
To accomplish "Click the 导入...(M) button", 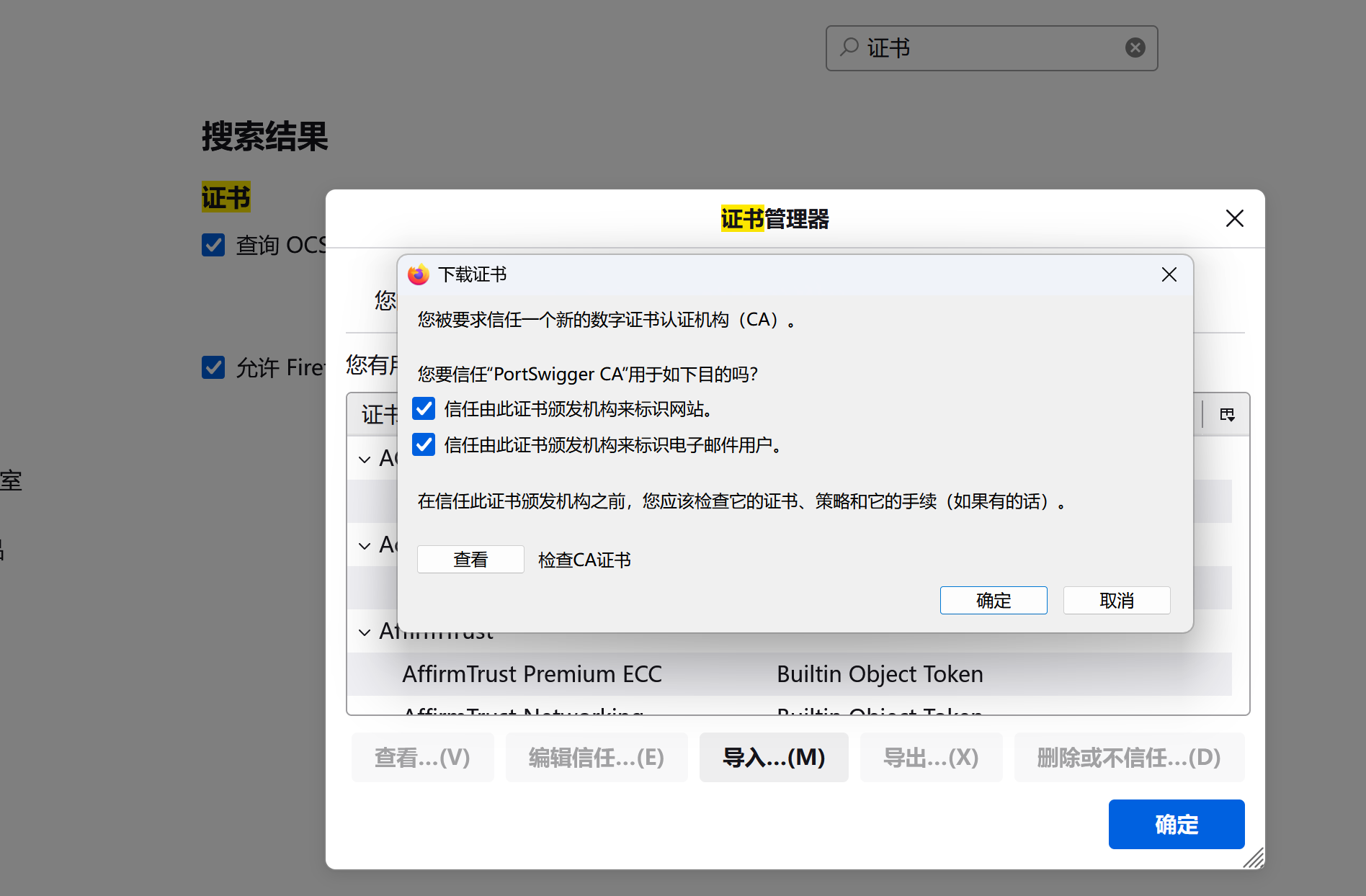I will click(774, 757).
